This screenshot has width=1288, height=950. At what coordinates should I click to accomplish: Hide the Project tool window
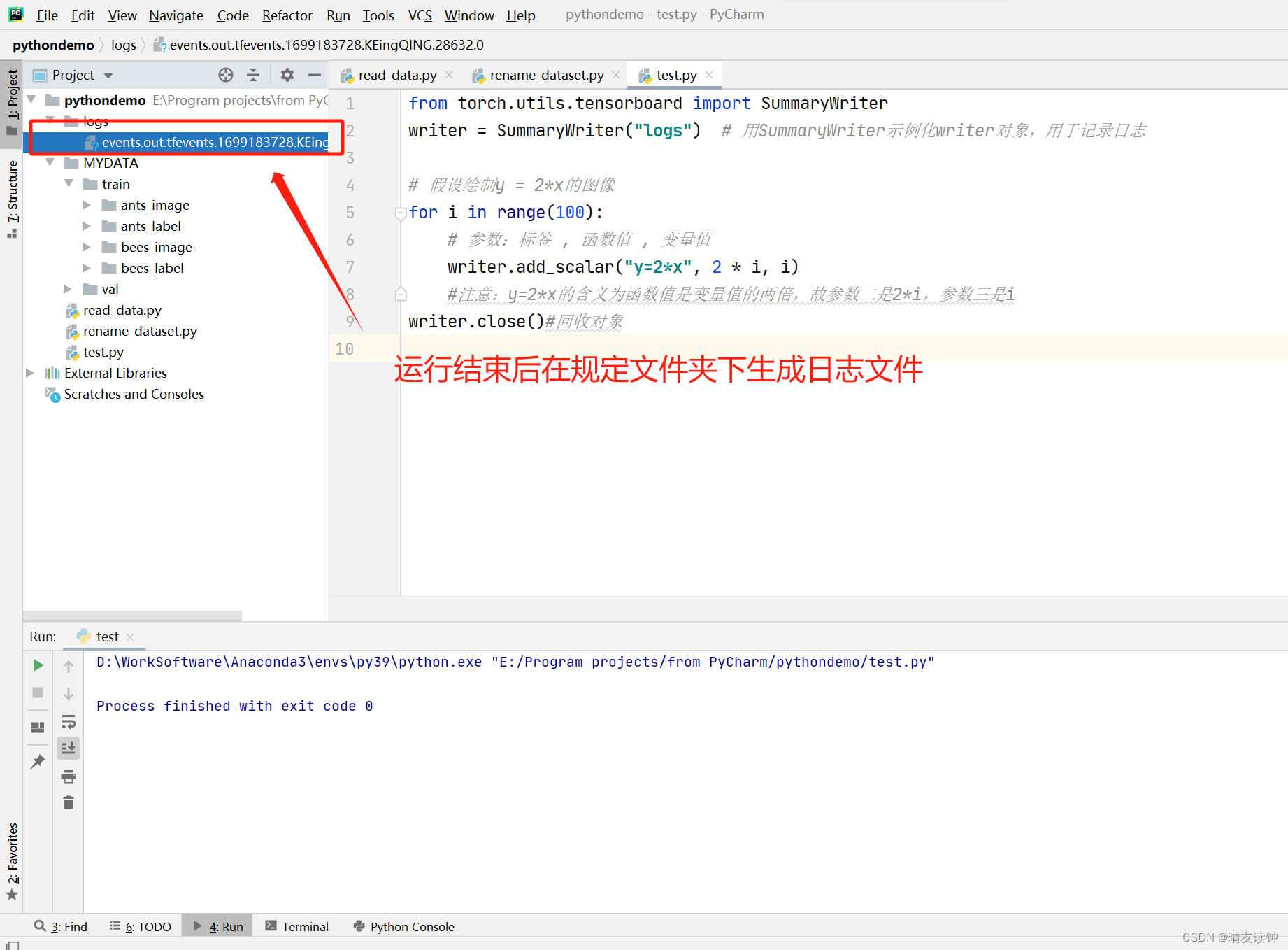(314, 75)
